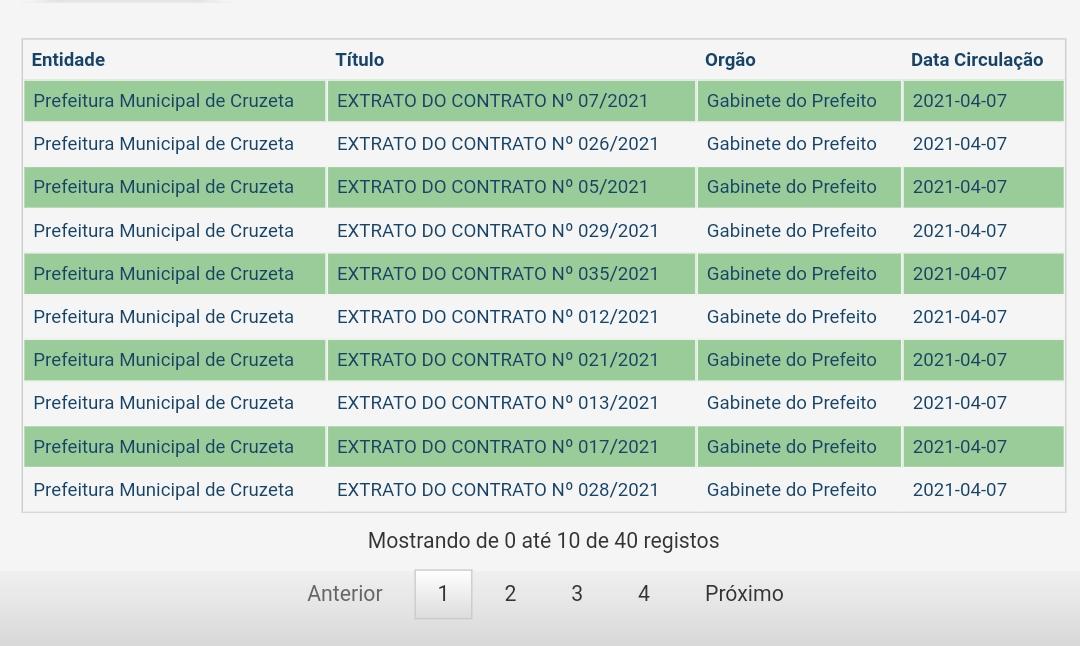Image resolution: width=1080 pixels, height=646 pixels.
Task: Go to results page 2
Action: tap(510, 594)
